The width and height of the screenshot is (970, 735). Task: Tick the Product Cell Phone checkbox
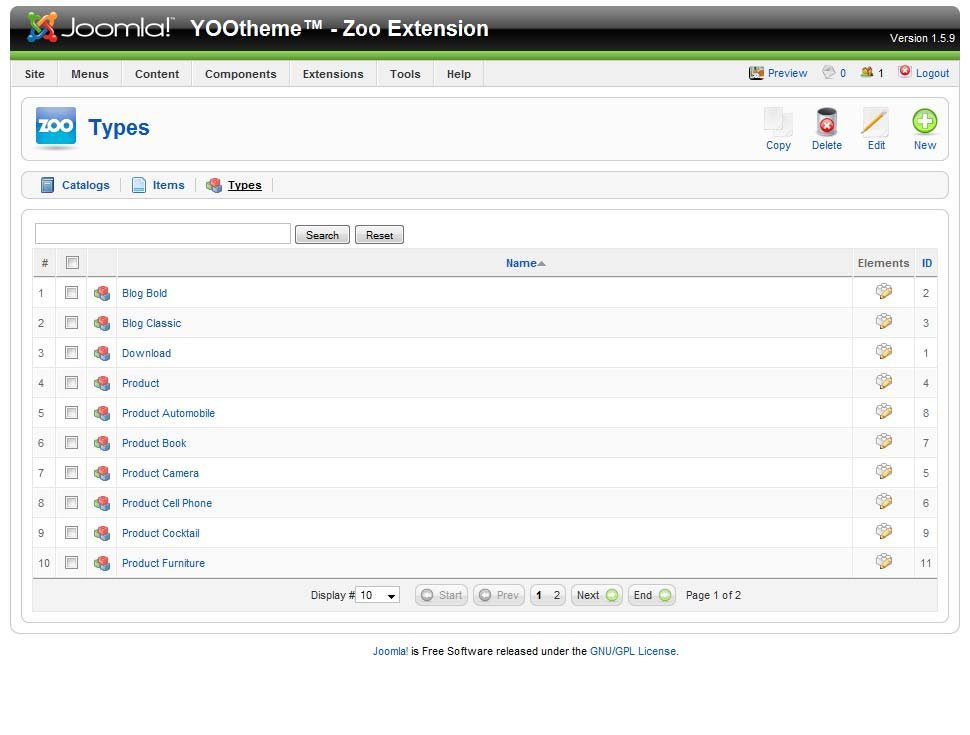click(72, 503)
